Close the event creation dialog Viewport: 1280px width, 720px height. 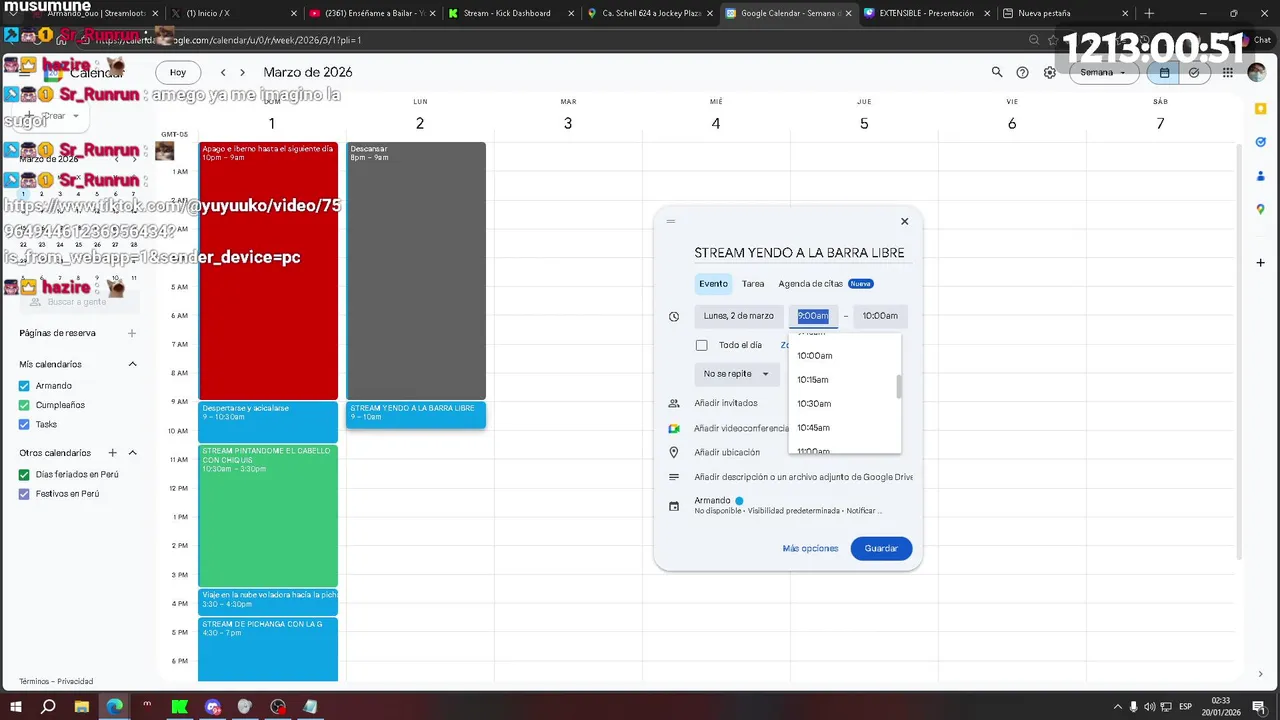(905, 221)
